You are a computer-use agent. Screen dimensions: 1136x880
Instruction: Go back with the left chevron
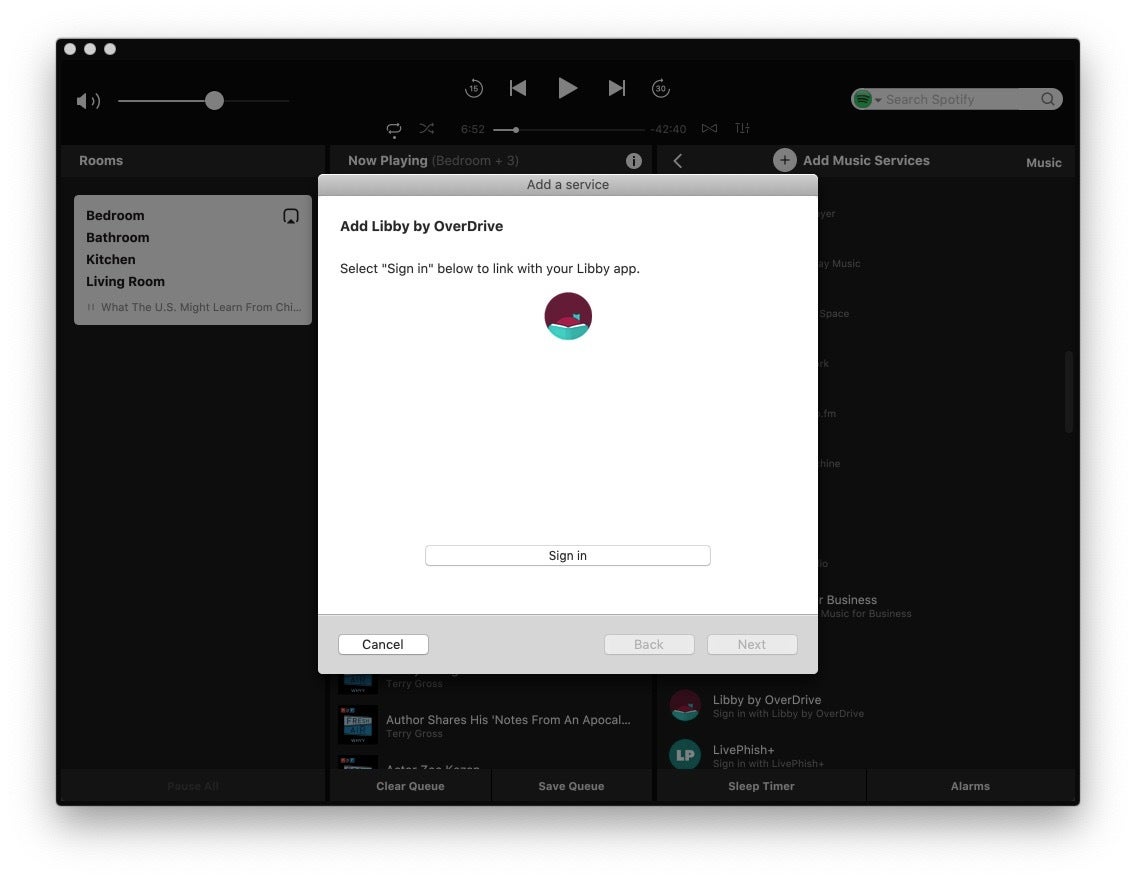click(x=677, y=161)
